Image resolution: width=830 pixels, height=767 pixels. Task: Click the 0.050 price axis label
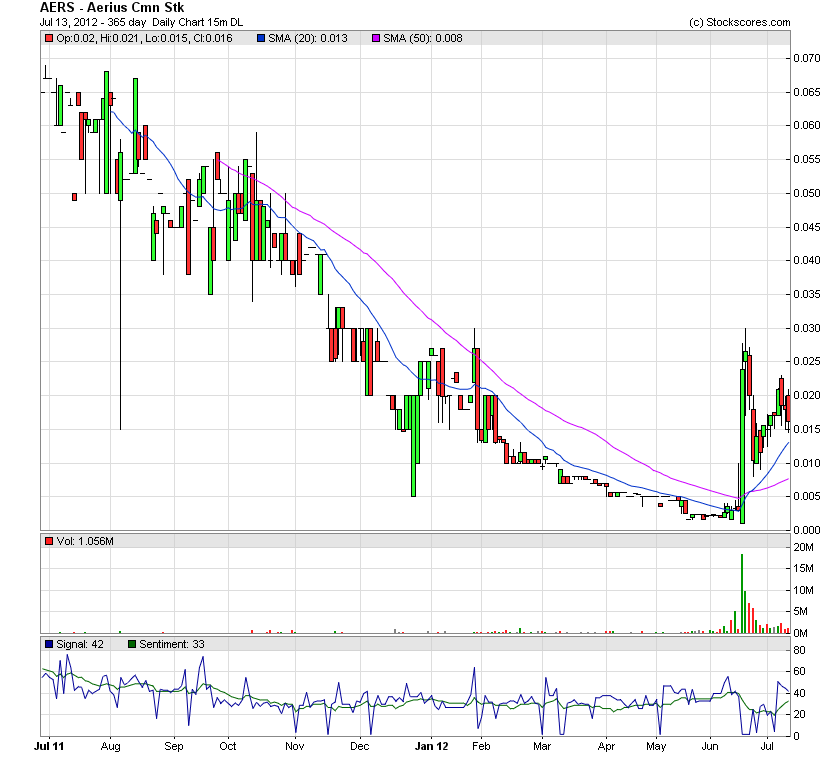coord(807,193)
